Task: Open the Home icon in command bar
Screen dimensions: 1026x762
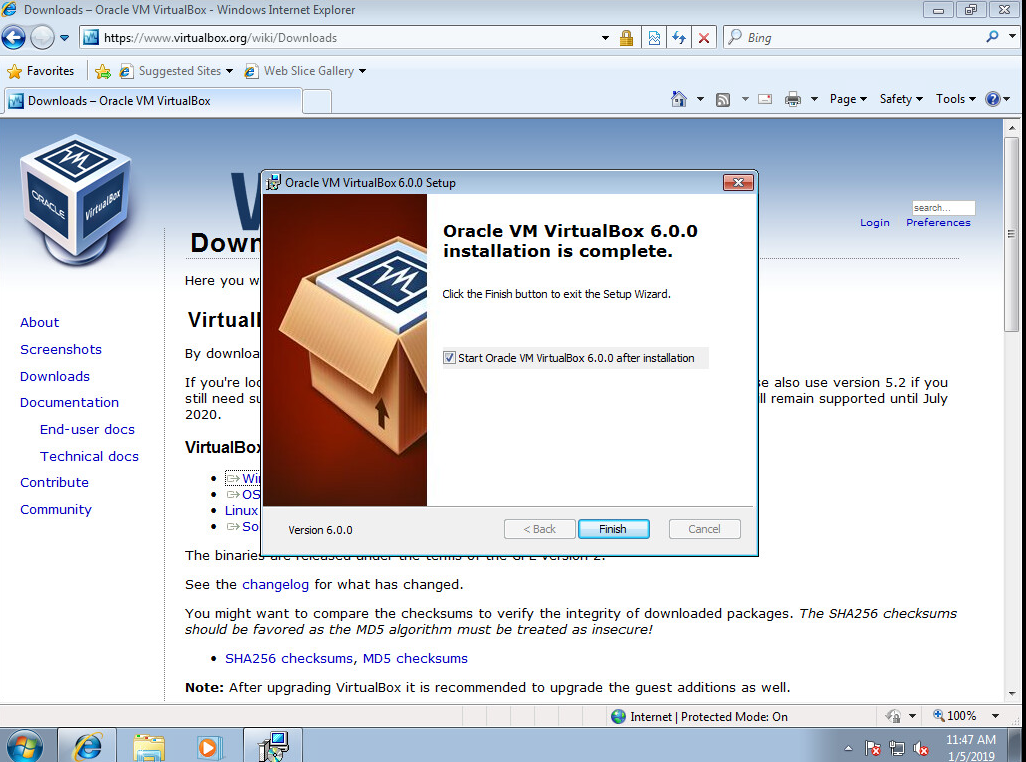Action: click(x=679, y=99)
